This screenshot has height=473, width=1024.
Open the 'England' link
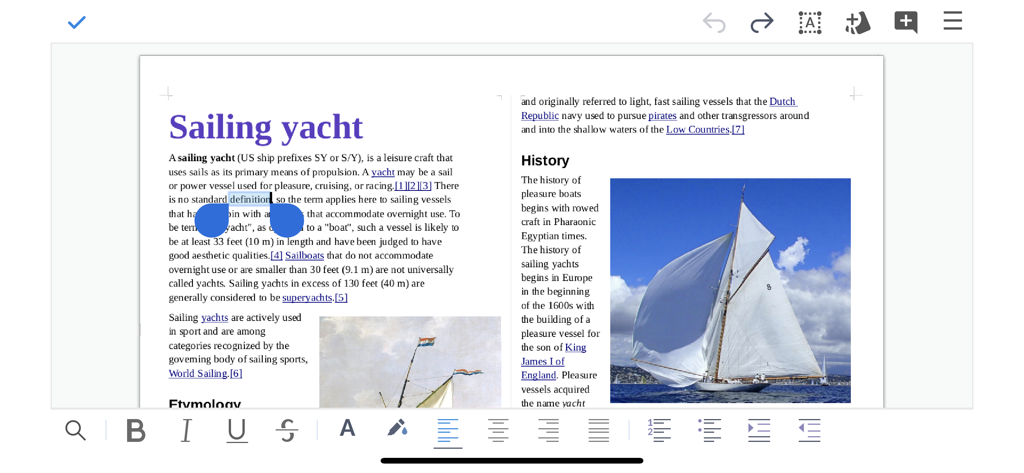click(538, 375)
